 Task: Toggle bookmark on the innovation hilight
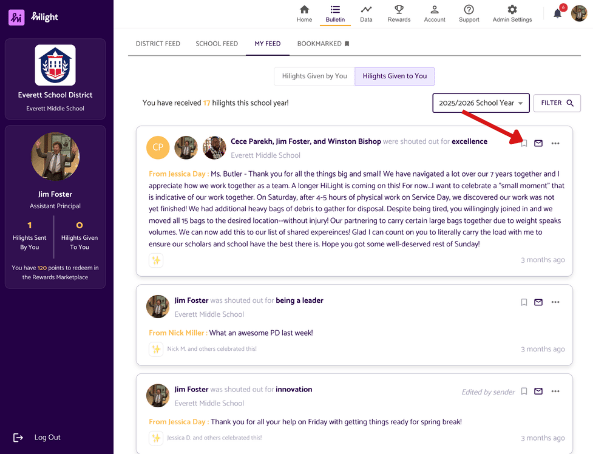pos(524,391)
